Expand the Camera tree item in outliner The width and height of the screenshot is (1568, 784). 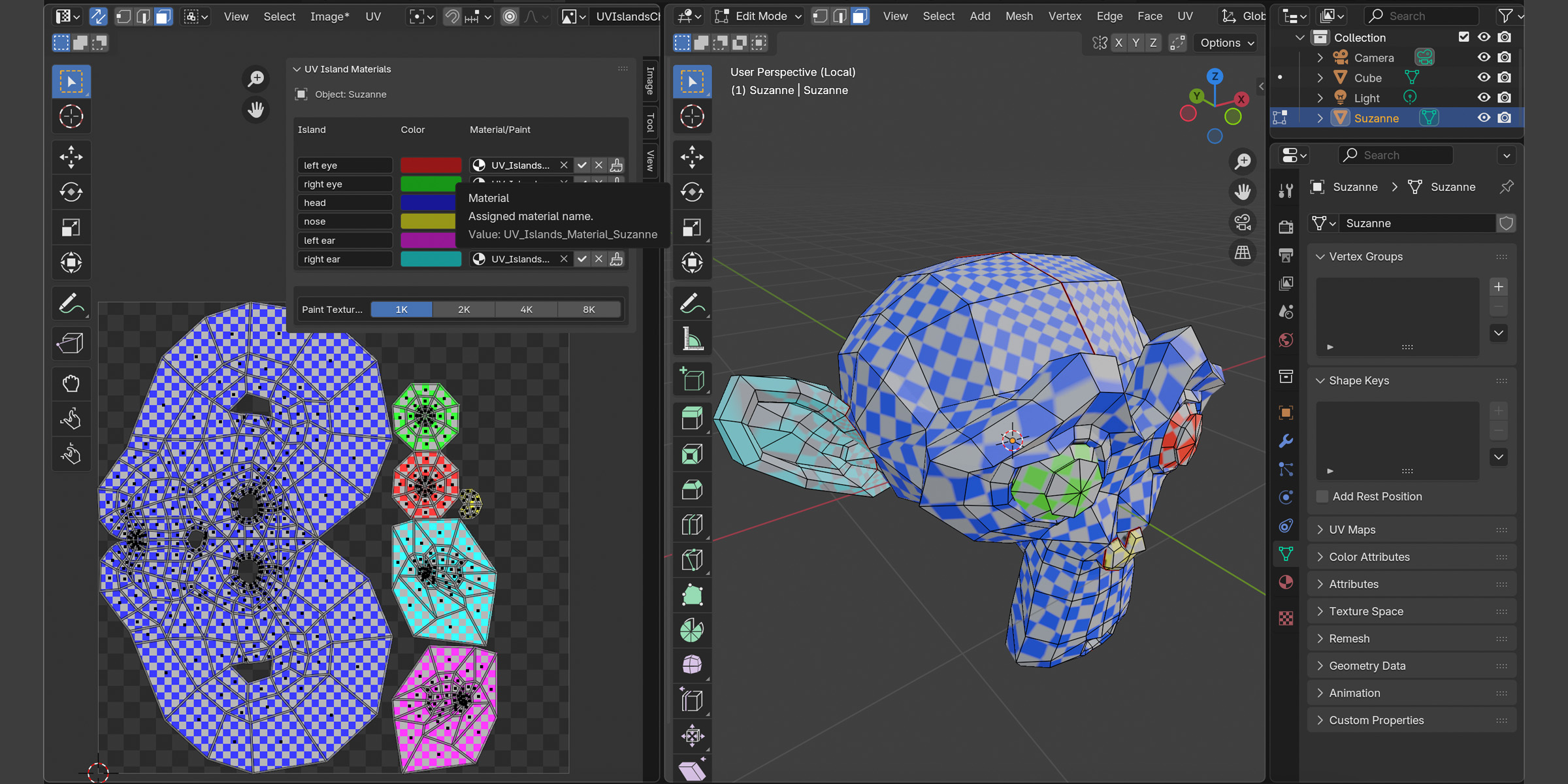pyautogui.click(x=1320, y=57)
